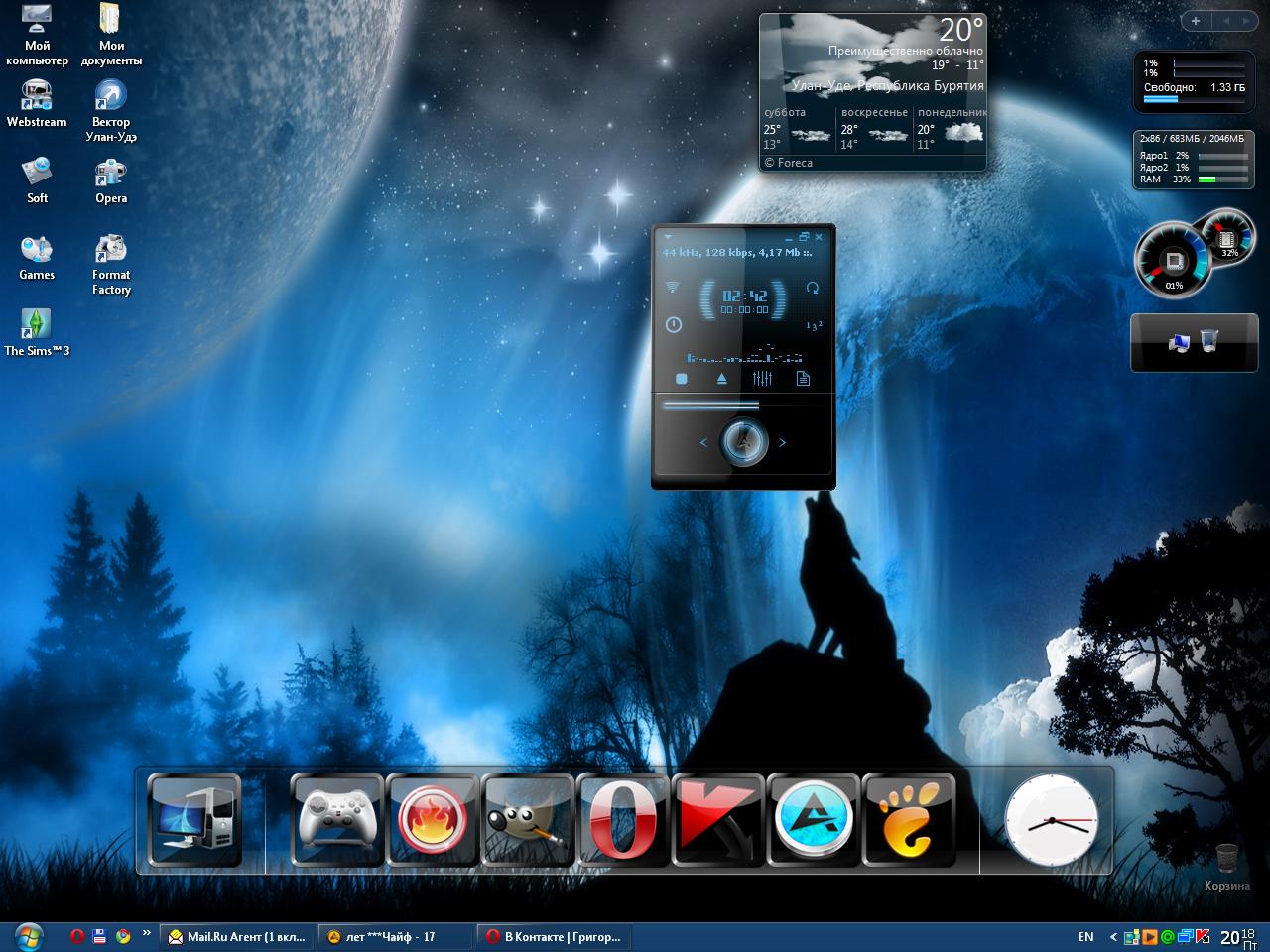The height and width of the screenshot is (952, 1270).
Task: Launch Opera from the dock
Action: [622, 820]
